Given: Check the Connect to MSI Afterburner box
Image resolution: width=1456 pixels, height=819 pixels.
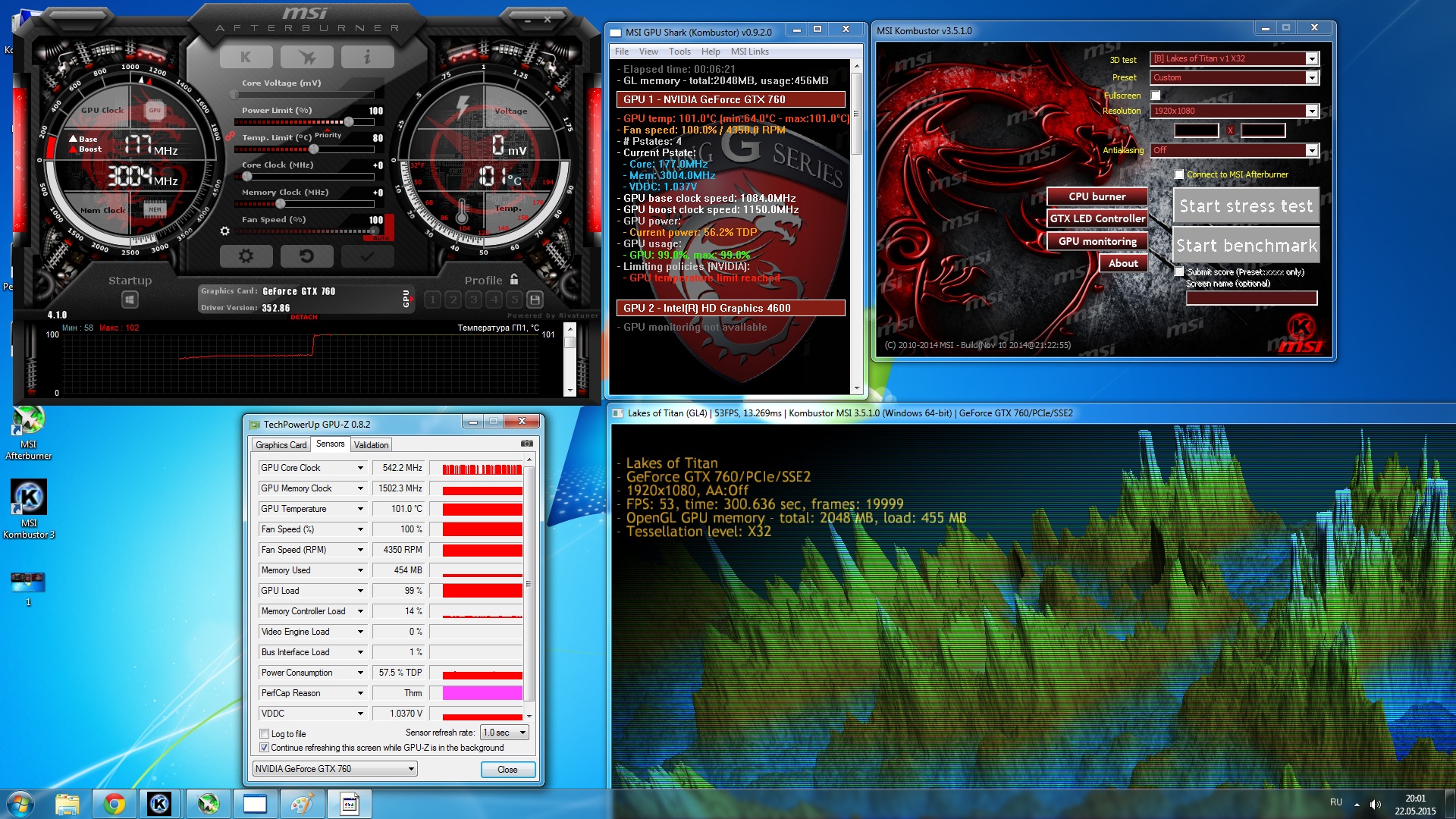Looking at the screenshot, I should [1179, 174].
